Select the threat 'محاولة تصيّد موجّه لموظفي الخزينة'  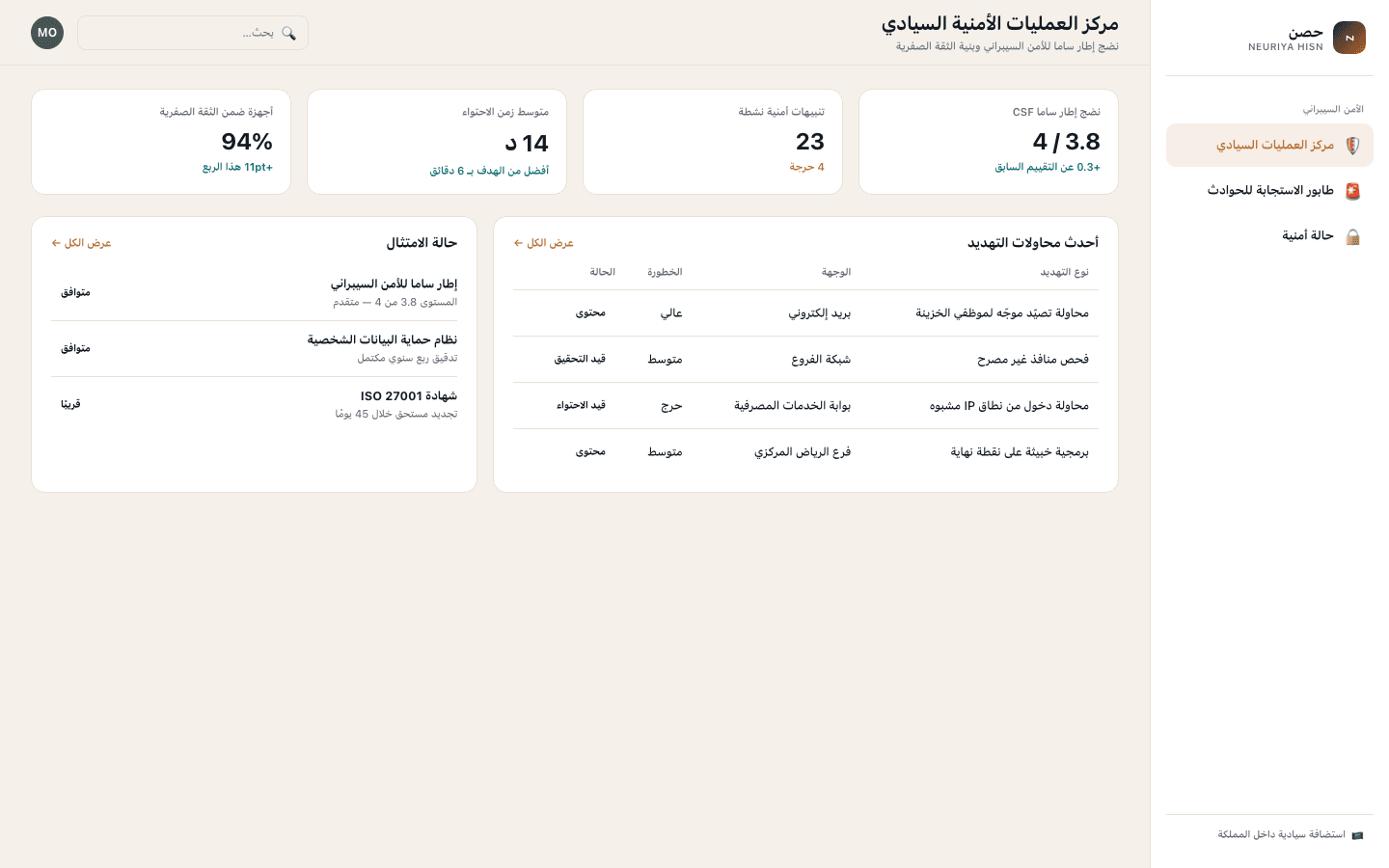[x=1002, y=313]
